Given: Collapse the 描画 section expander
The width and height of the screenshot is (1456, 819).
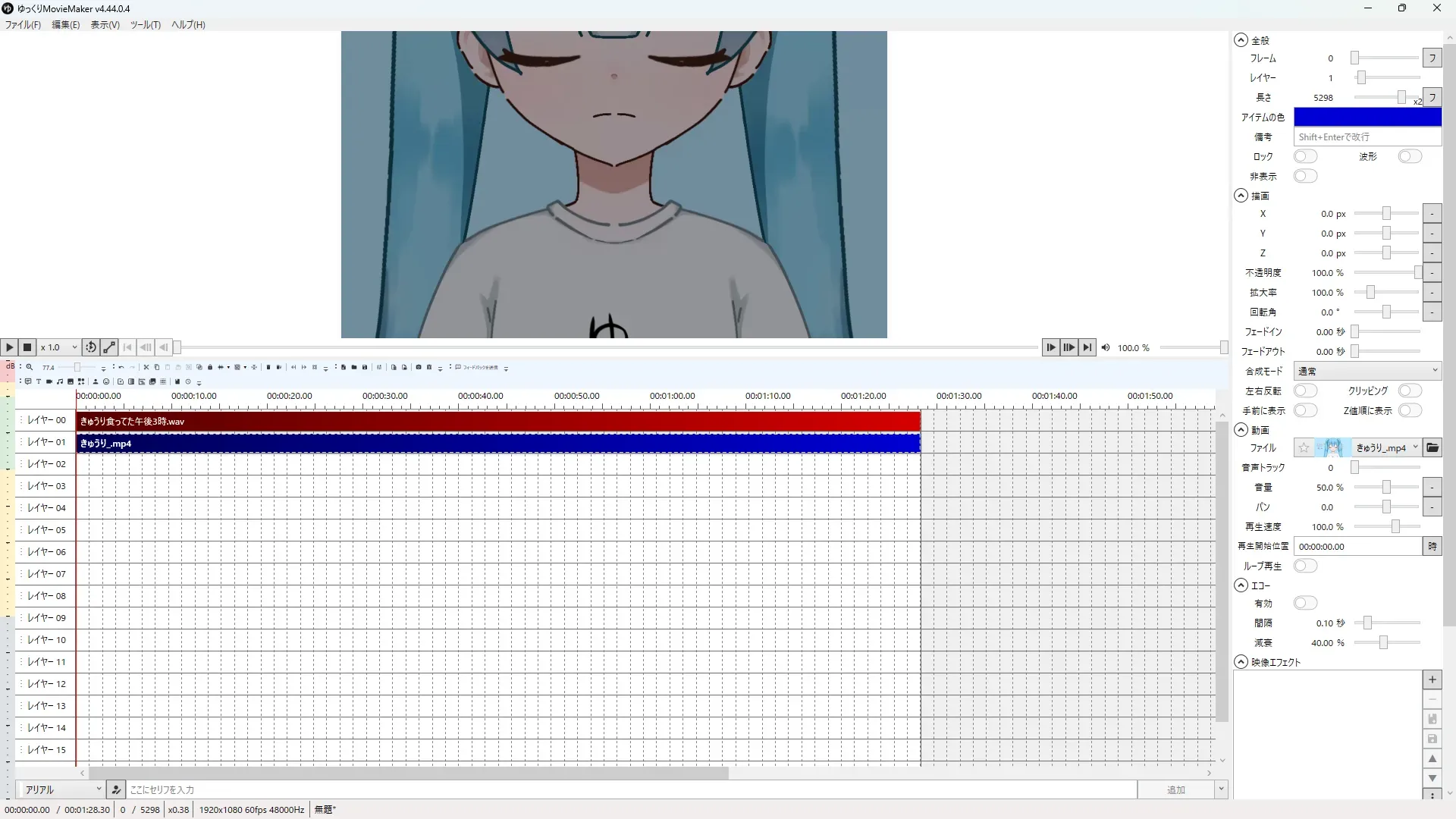Looking at the screenshot, I should (1241, 196).
